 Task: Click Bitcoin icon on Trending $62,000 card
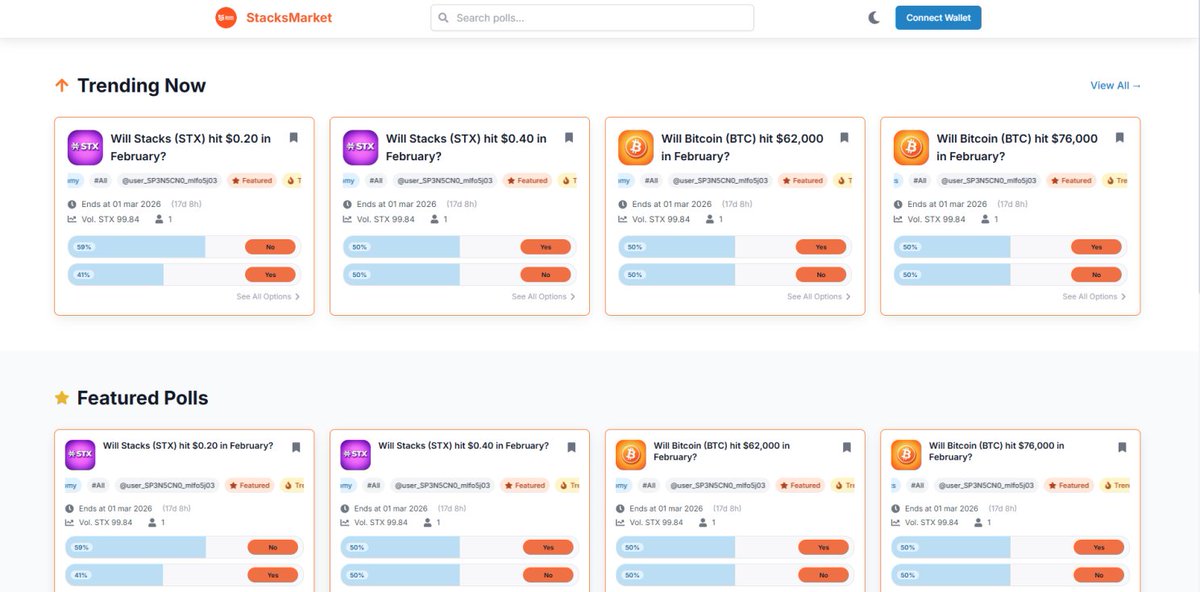[x=636, y=147]
